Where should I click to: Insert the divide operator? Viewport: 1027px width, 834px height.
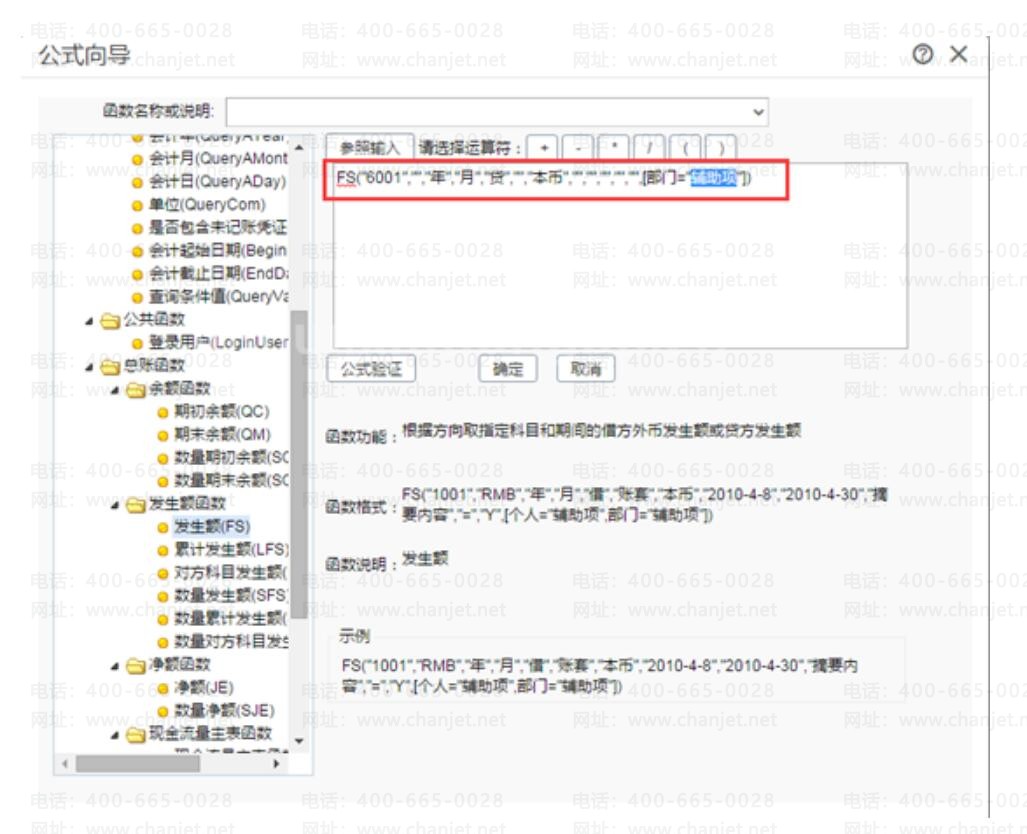coord(649,148)
